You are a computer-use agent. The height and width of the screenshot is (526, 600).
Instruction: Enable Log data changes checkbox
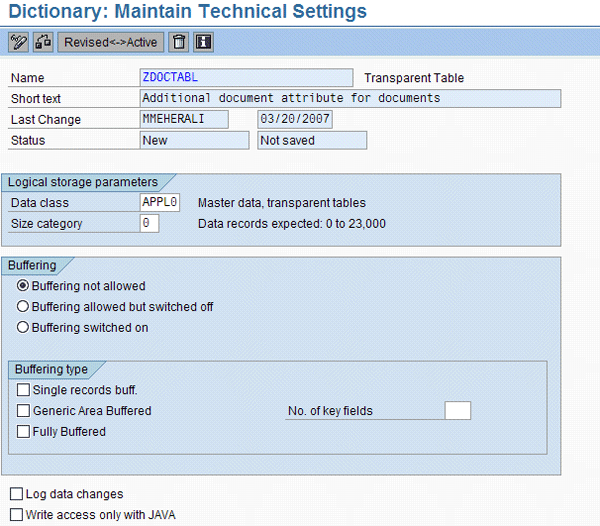point(16,494)
